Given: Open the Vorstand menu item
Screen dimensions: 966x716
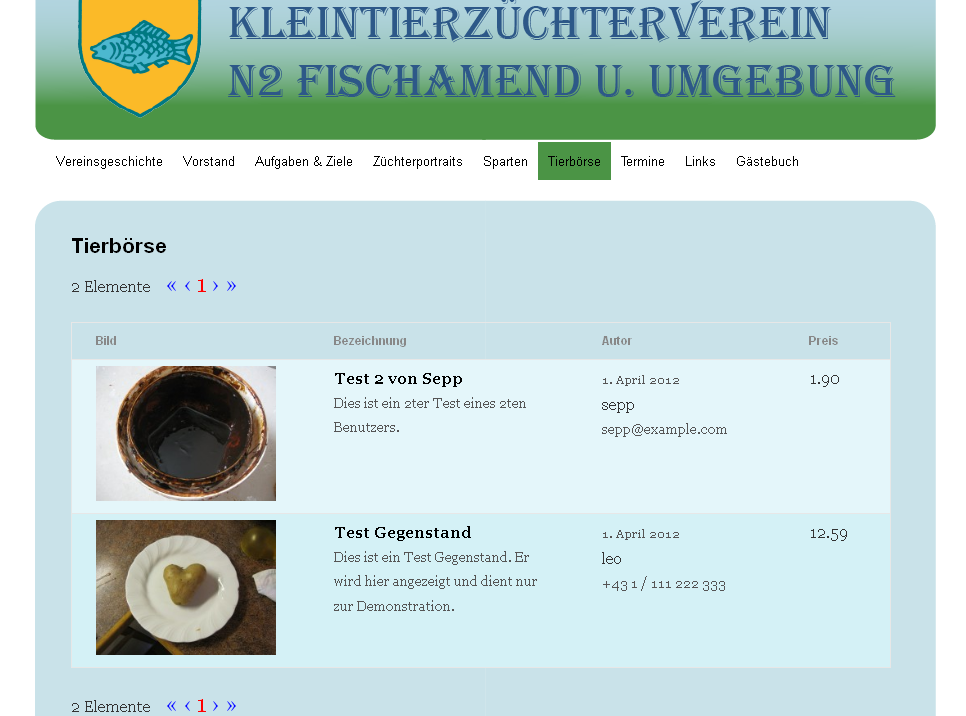Looking at the screenshot, I should pos(209,161).
